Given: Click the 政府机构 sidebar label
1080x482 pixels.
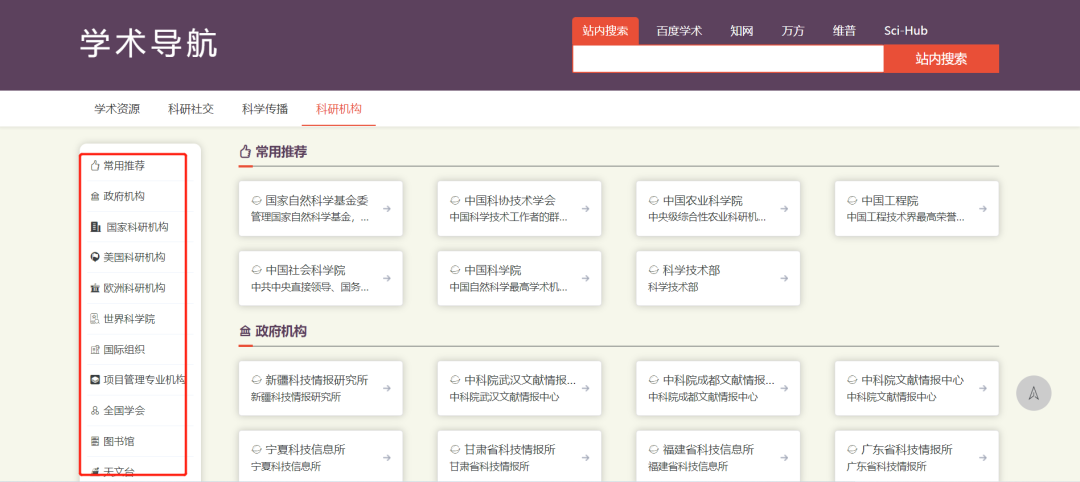Looking at the screenshot, I should (x=124, y=196).
